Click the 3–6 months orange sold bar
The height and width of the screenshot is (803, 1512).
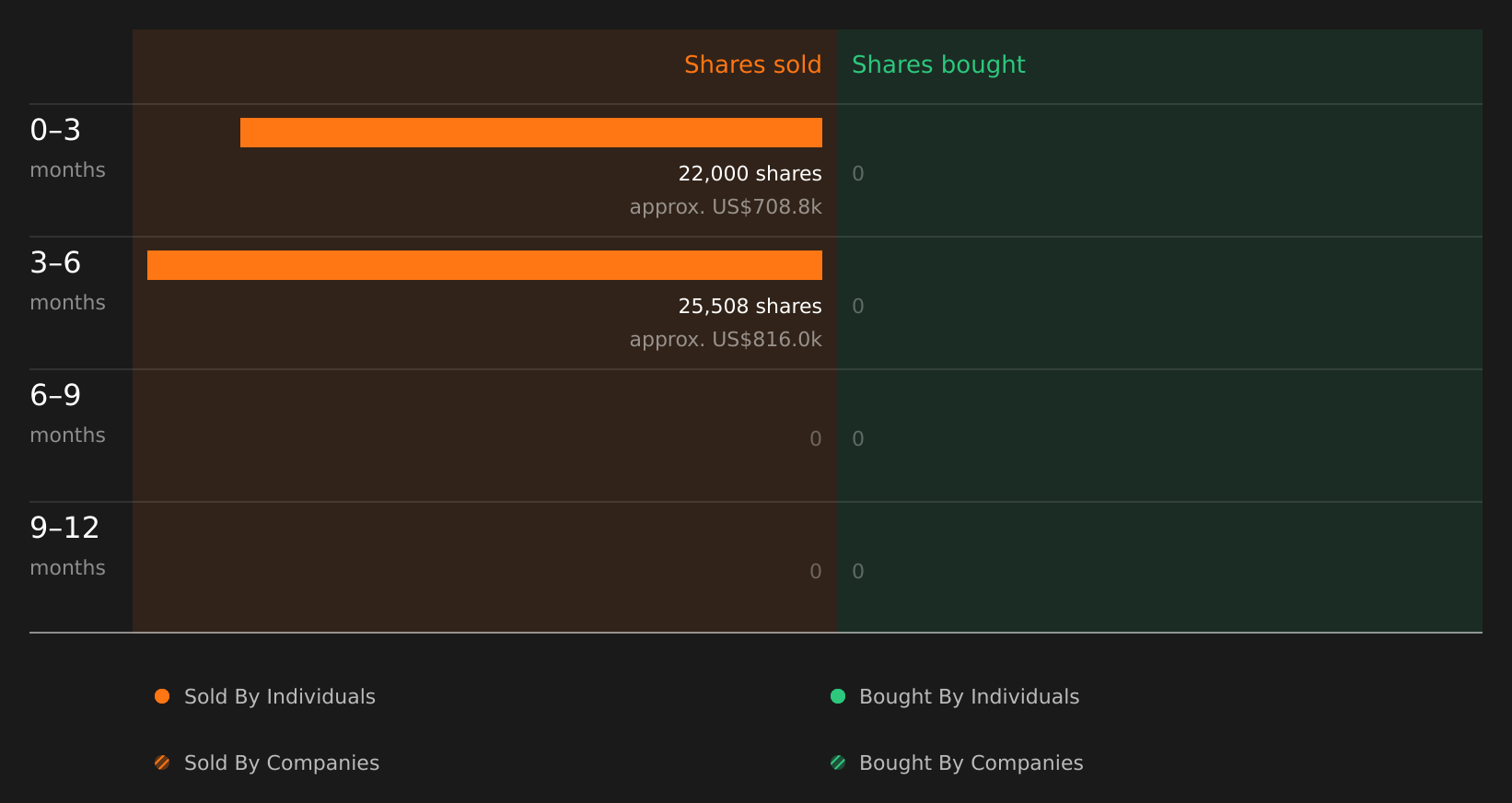click(484, 265)
